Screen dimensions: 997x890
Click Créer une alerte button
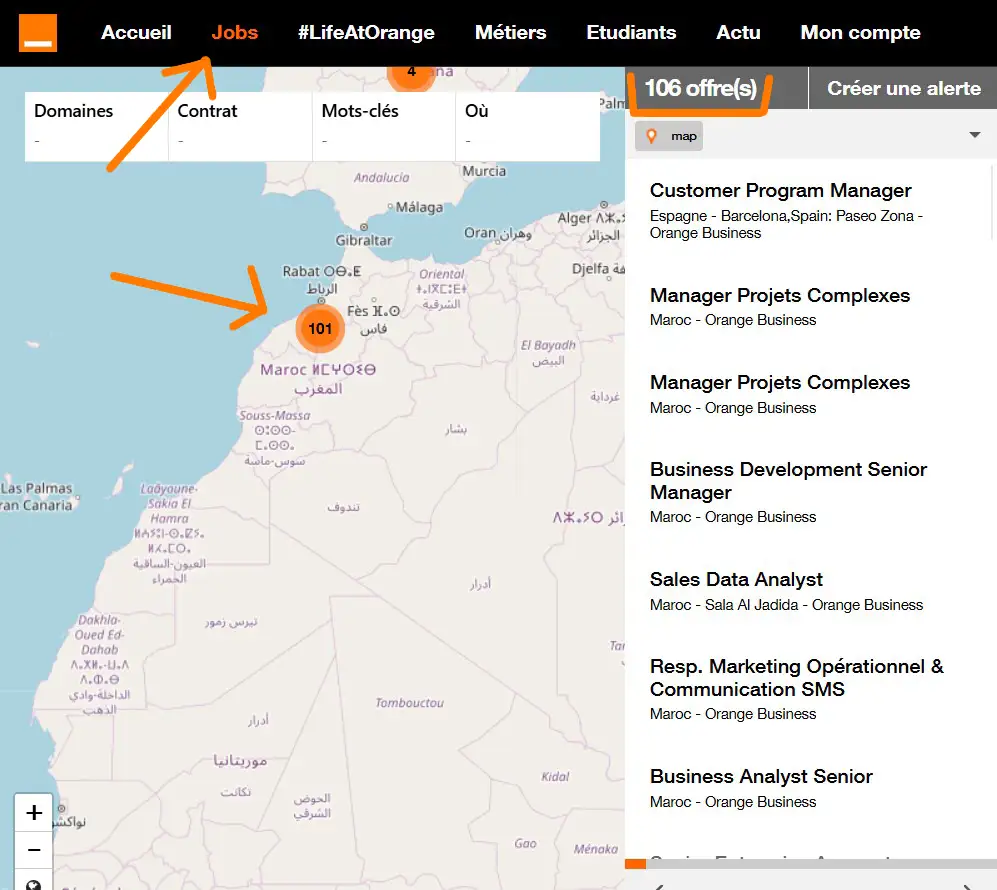904,88
